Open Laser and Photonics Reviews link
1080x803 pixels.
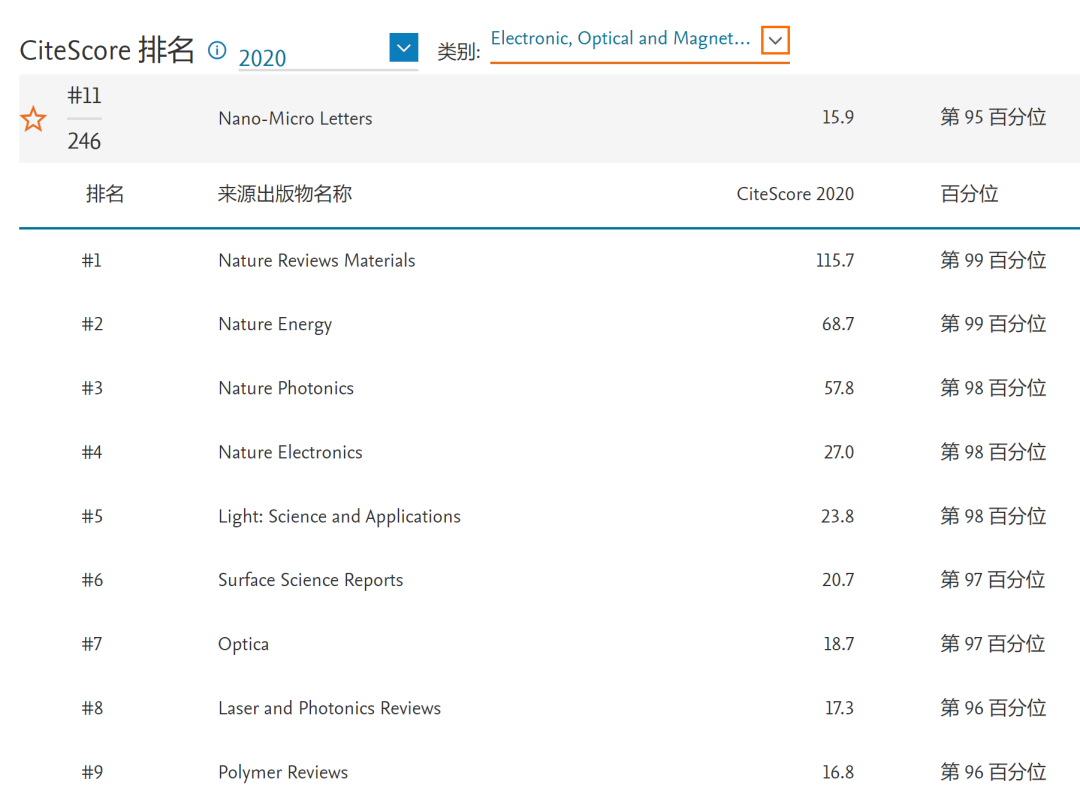[329, 709]
